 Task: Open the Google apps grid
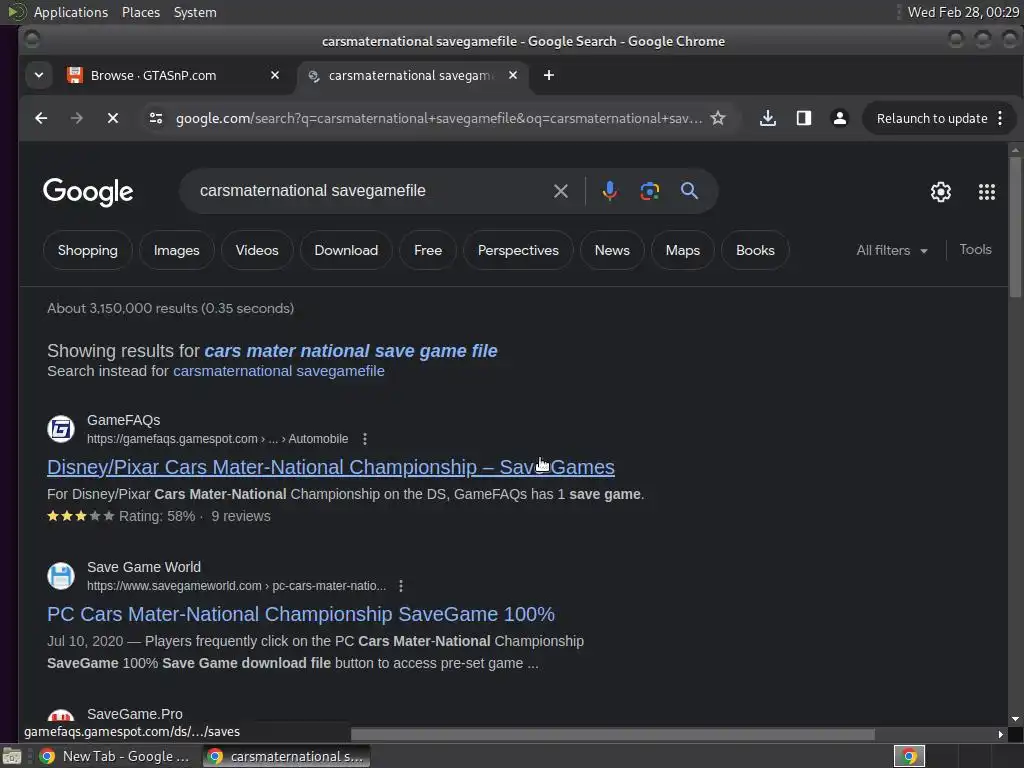987,192
